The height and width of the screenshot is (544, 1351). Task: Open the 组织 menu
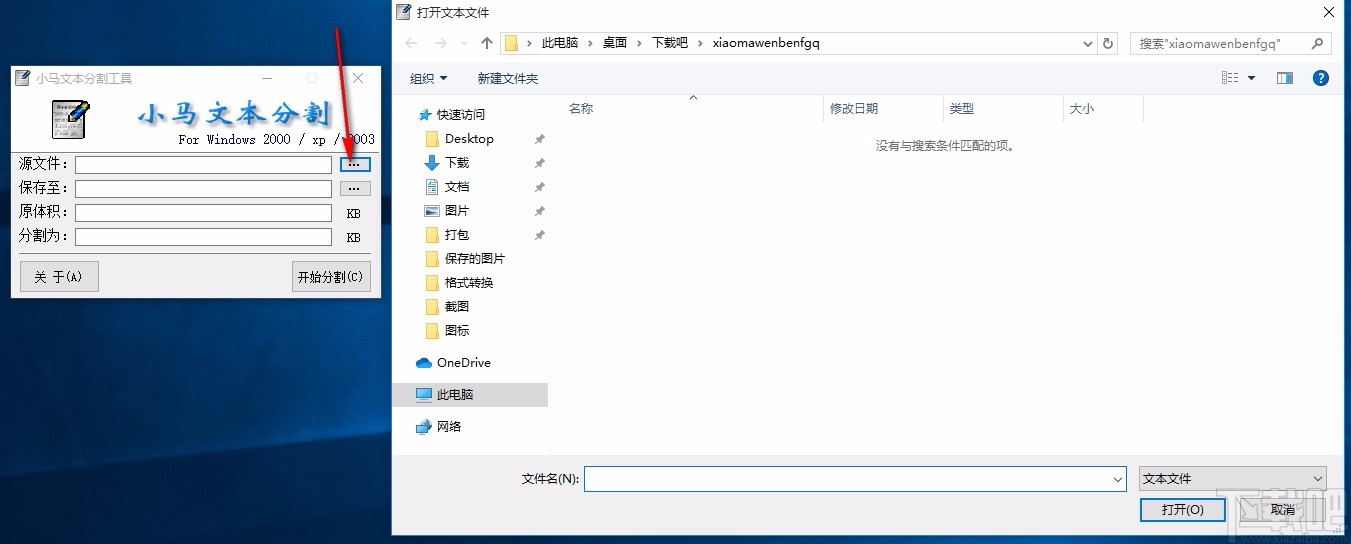coord(429,78)
